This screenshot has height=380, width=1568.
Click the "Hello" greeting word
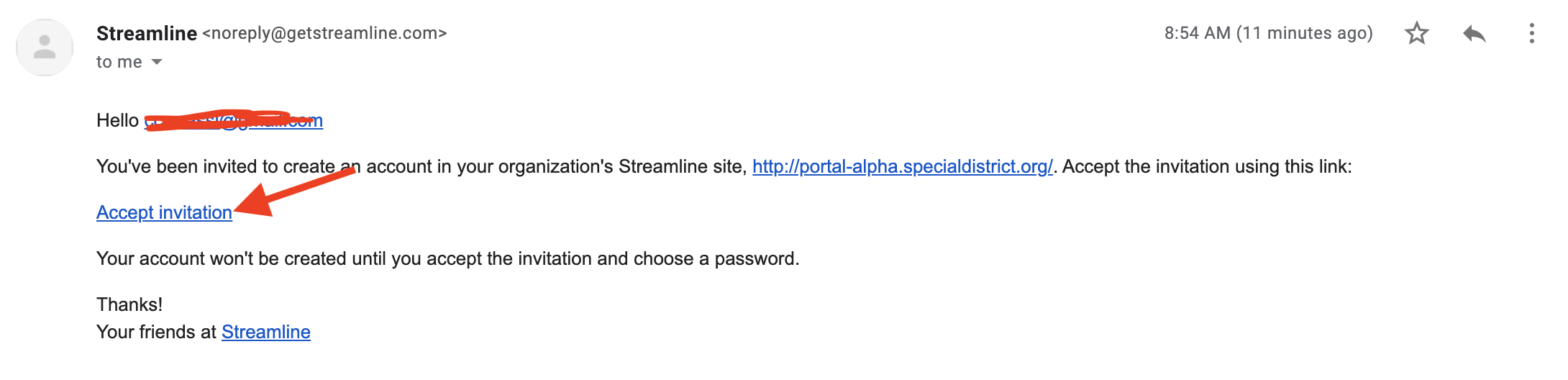pyautogui.click(x=117, y=120)
